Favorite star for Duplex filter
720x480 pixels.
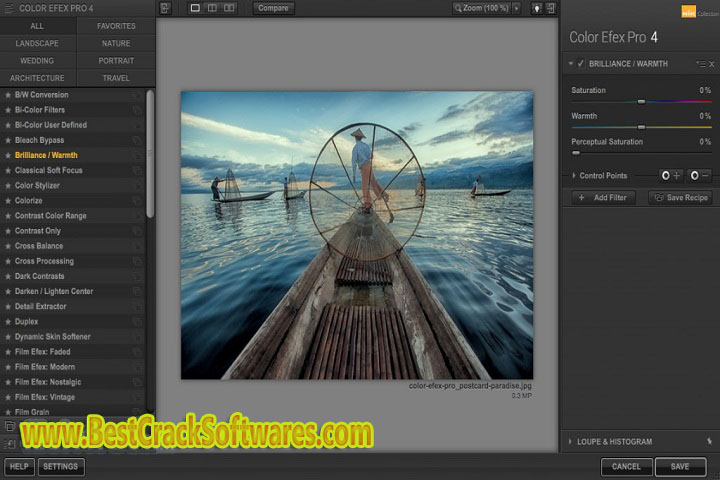pyautogui.click(x=8, y=322)
